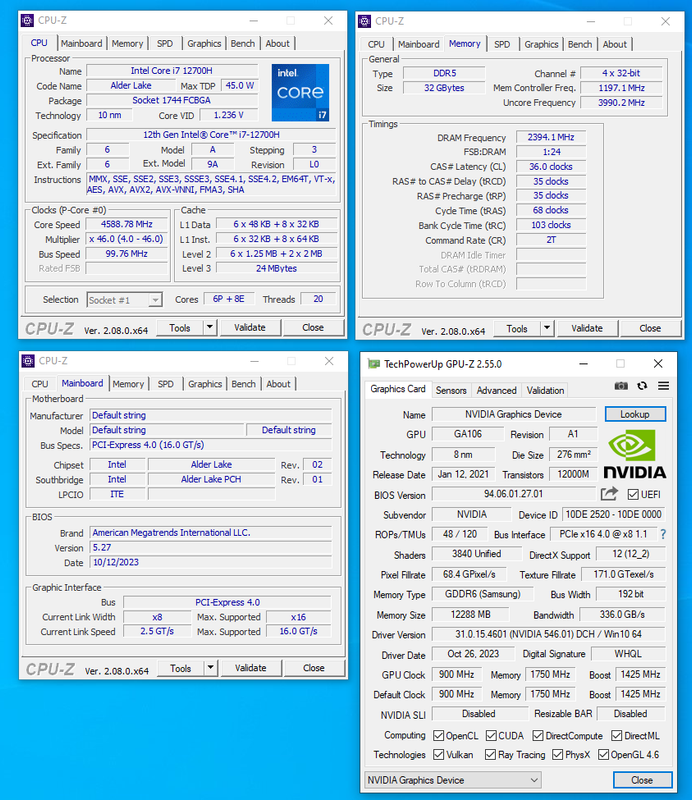Screen dimensions: 692x800
Task: Toggle the OpenCL checkbox
Action: (438, 735)
